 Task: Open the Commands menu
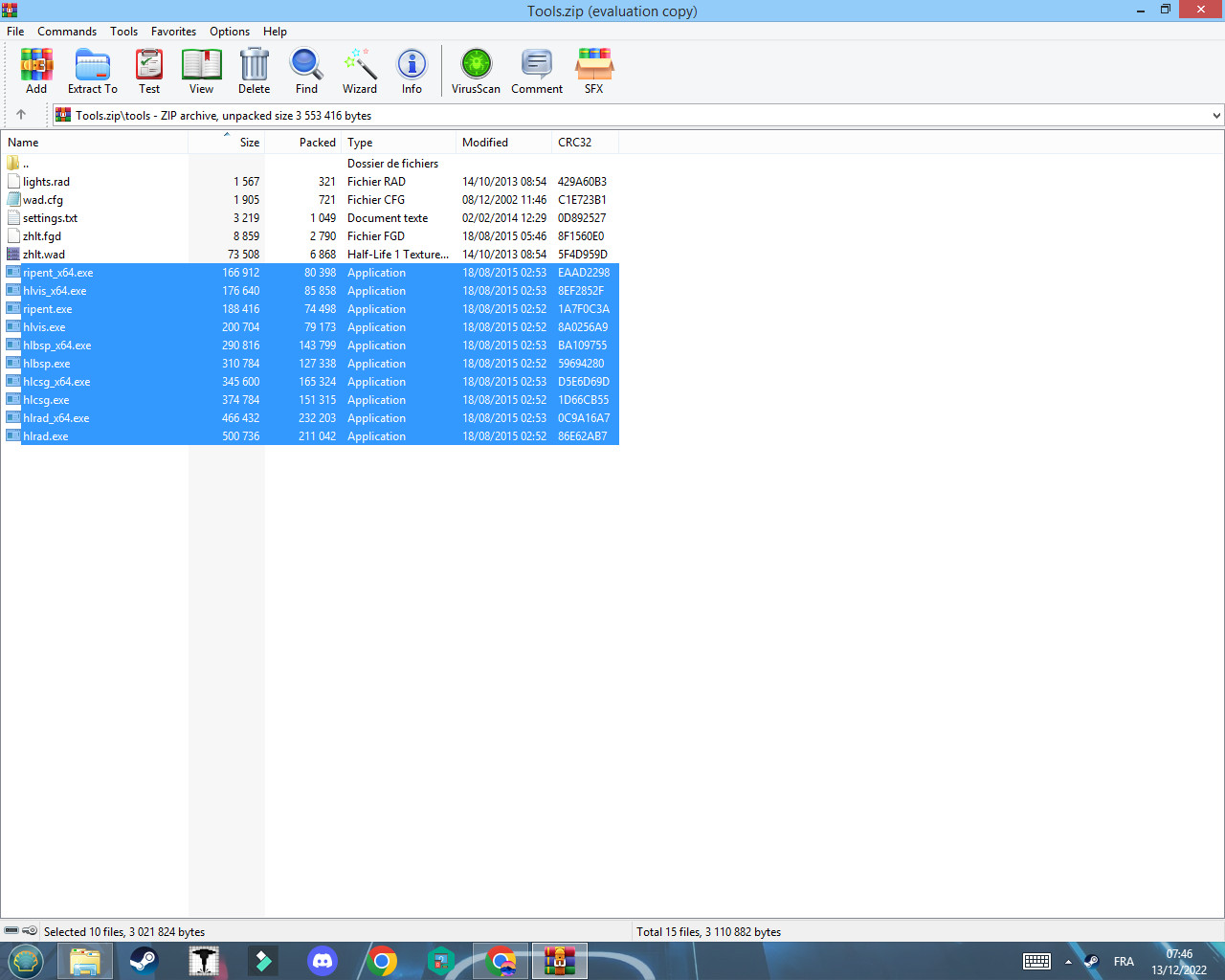click(x=66, y=31)
